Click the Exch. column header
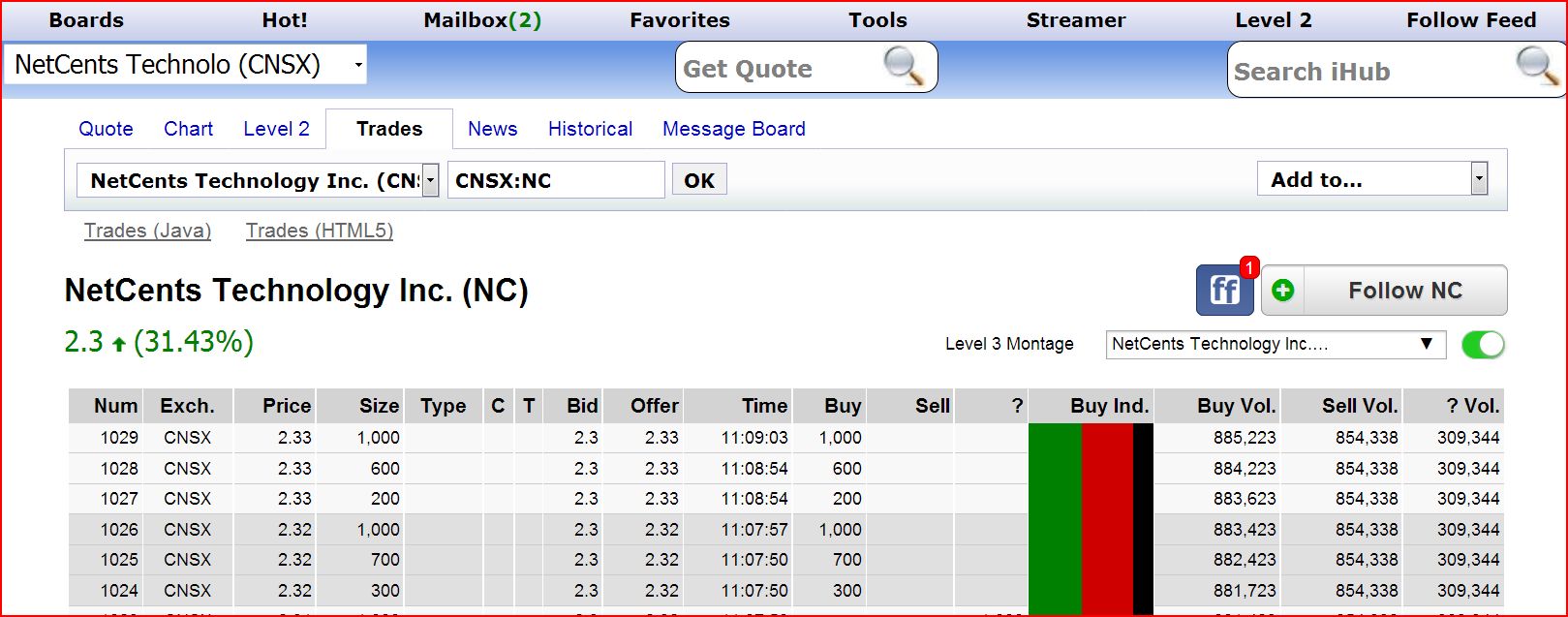1568x617 pixels. tap(187, 406)
